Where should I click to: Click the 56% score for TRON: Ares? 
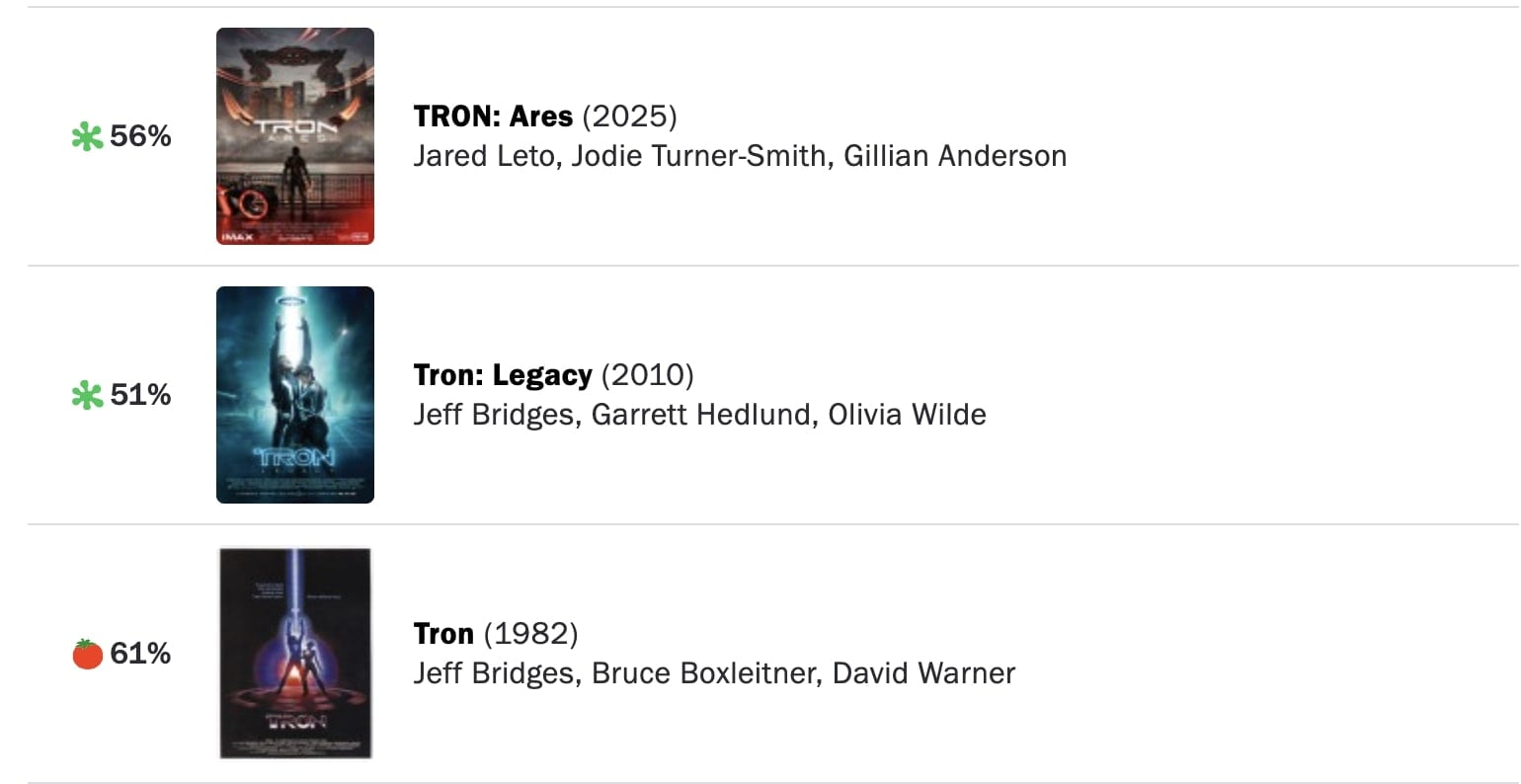pos(141,136)
